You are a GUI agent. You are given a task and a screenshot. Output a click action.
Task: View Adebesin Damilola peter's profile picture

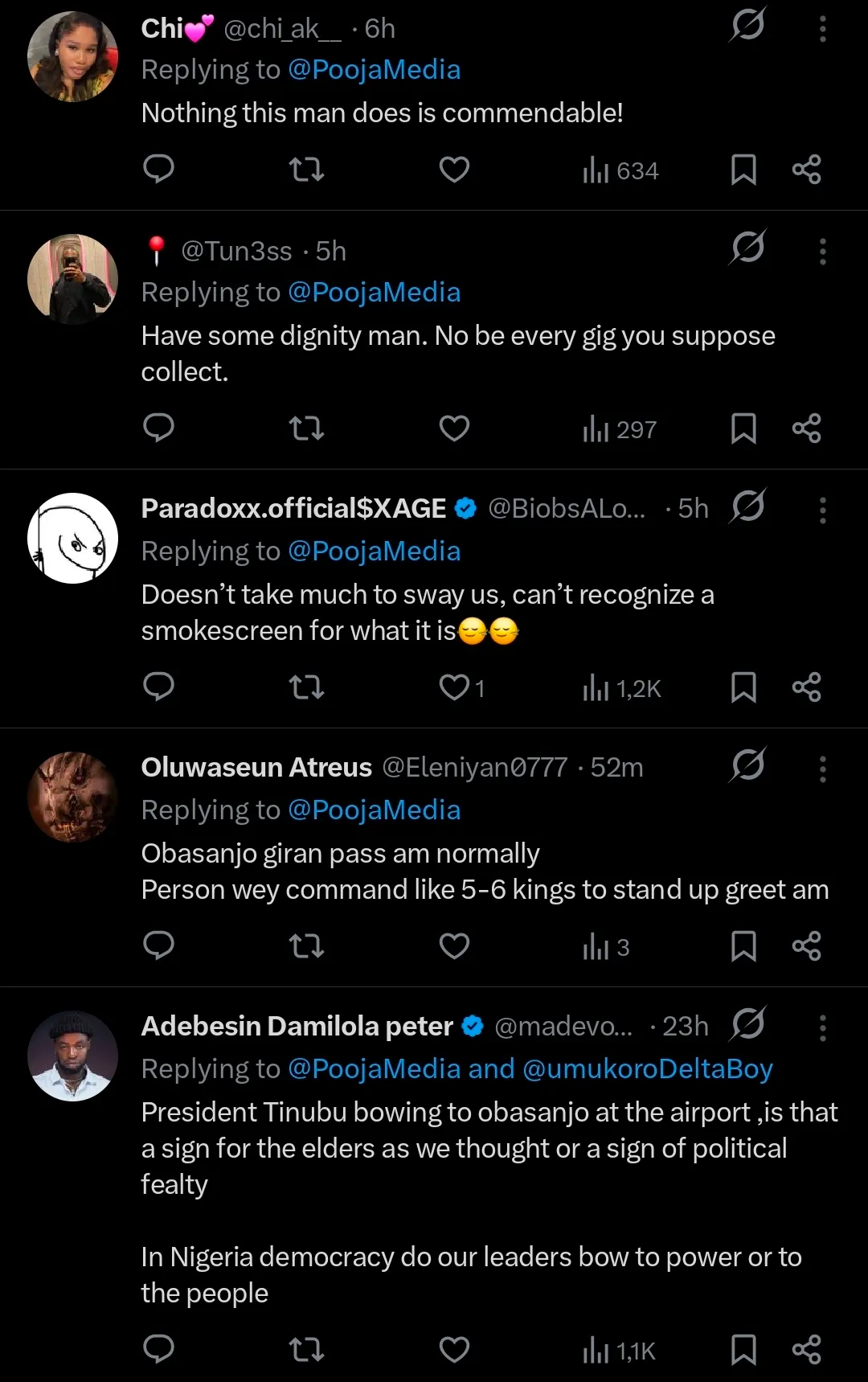tap(72, 1056)
